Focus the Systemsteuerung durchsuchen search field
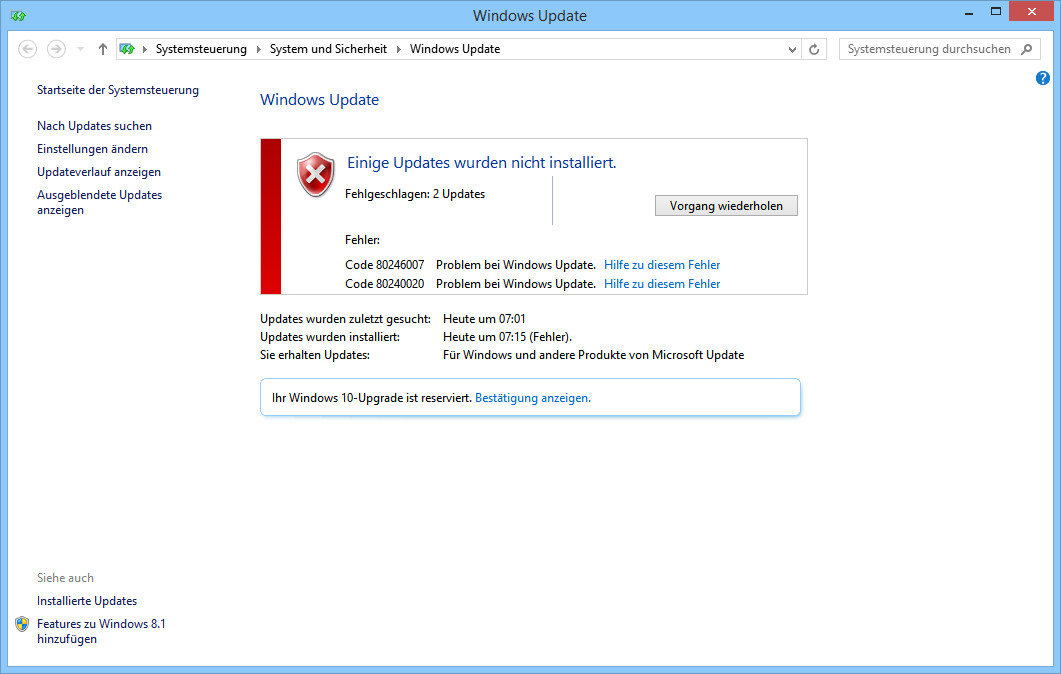Image resolution: width=1061 pixels, height=674 pixels. (x=929, y=49)
